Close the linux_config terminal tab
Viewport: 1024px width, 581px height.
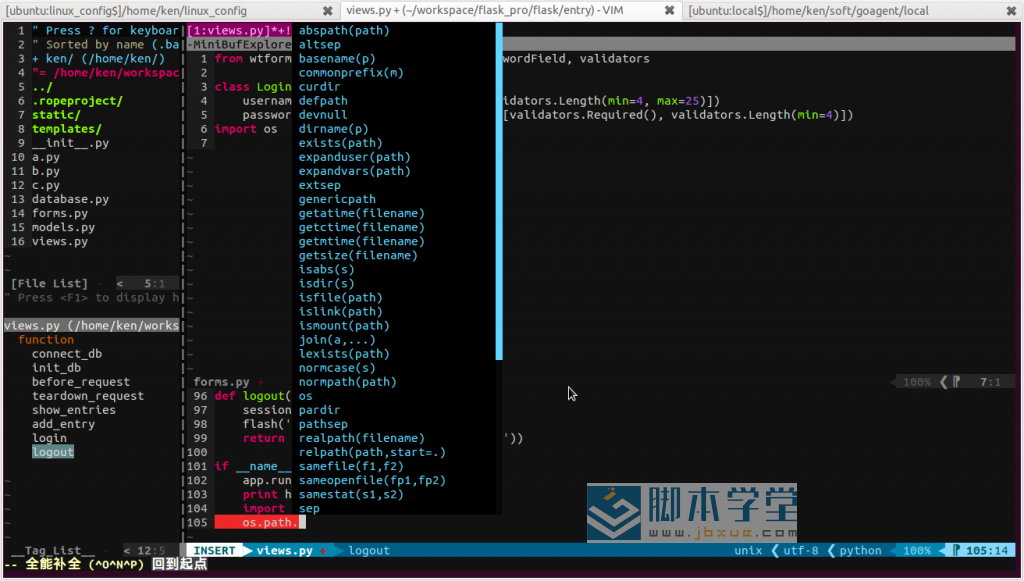[327, 10]
